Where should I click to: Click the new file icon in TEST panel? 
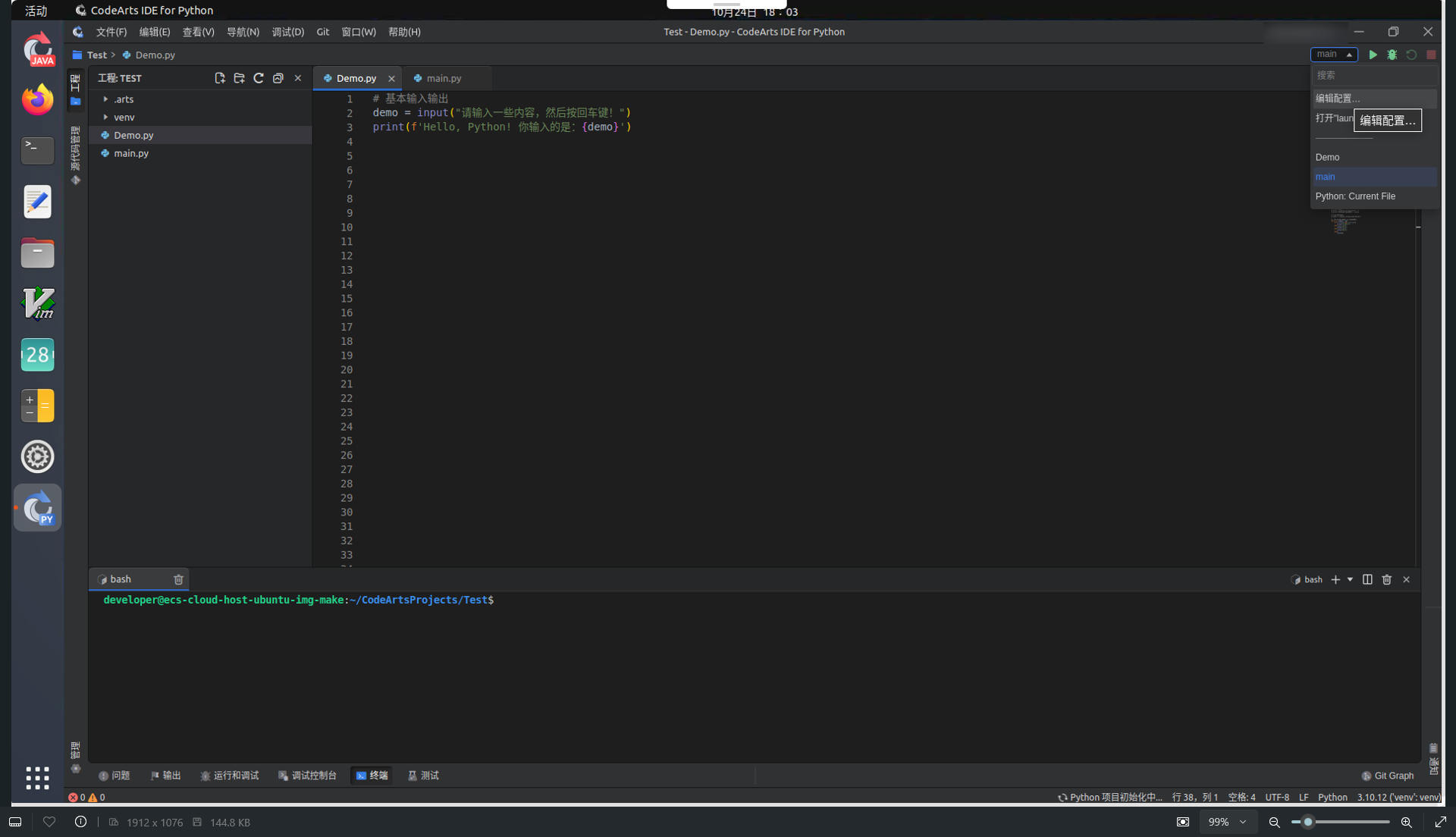coord(220,78)
